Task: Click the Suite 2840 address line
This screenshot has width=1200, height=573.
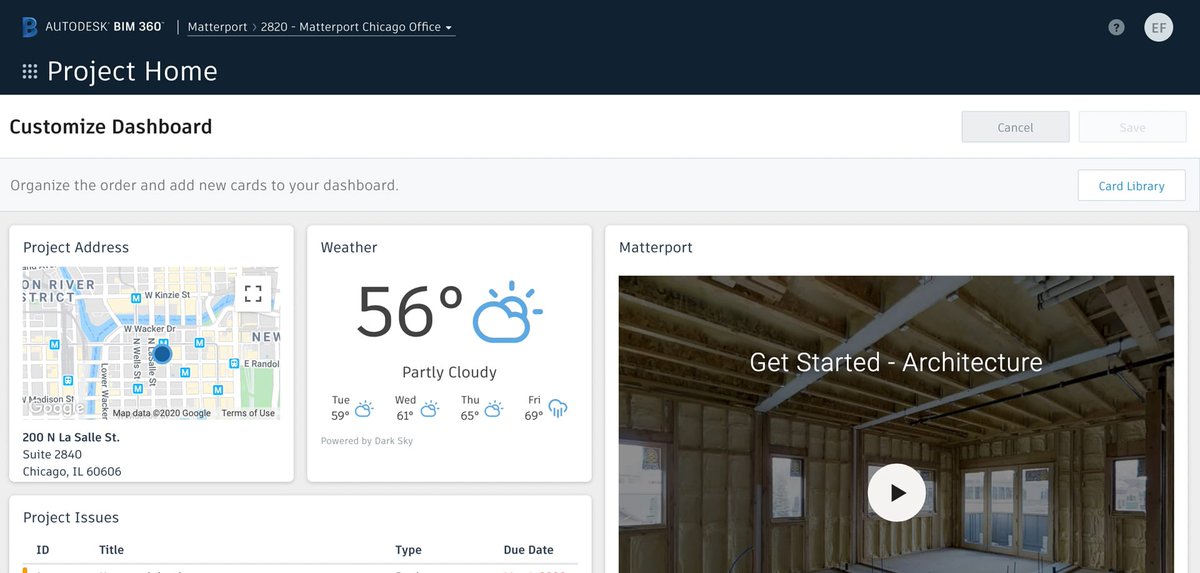Action: [52, 455]
